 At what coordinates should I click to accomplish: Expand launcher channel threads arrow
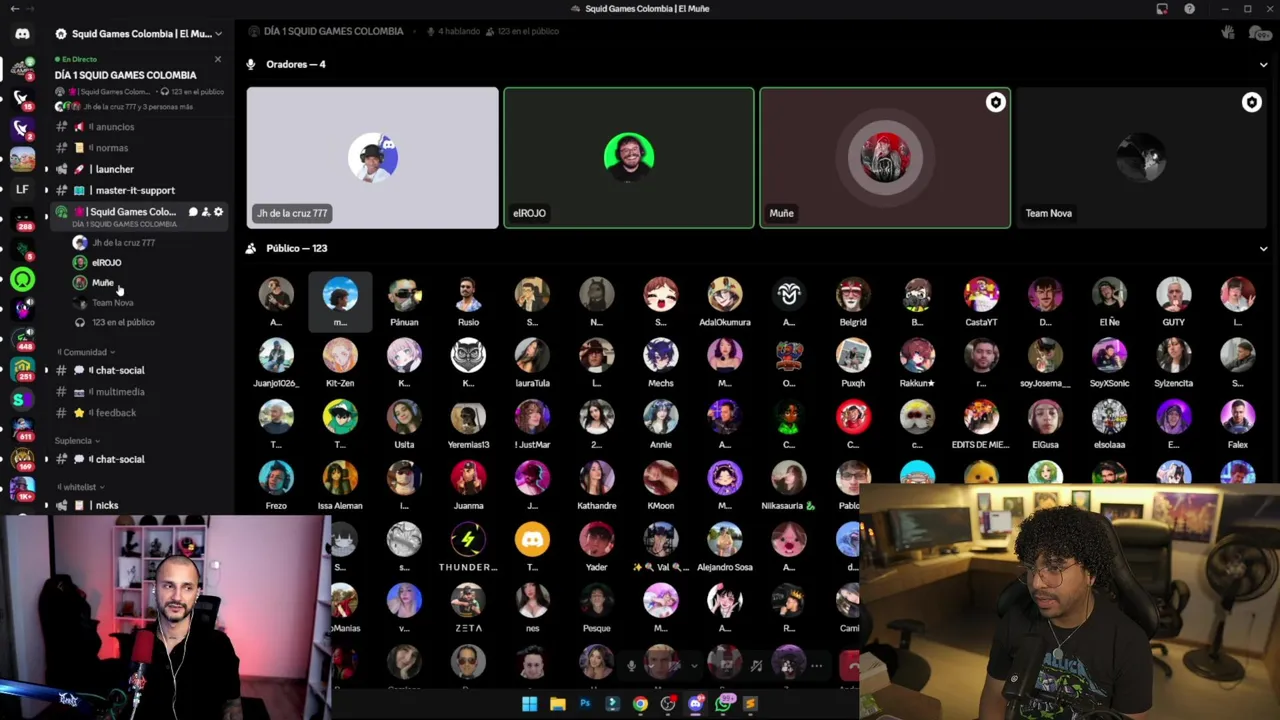pyautogui.click(x=45, y=169)
